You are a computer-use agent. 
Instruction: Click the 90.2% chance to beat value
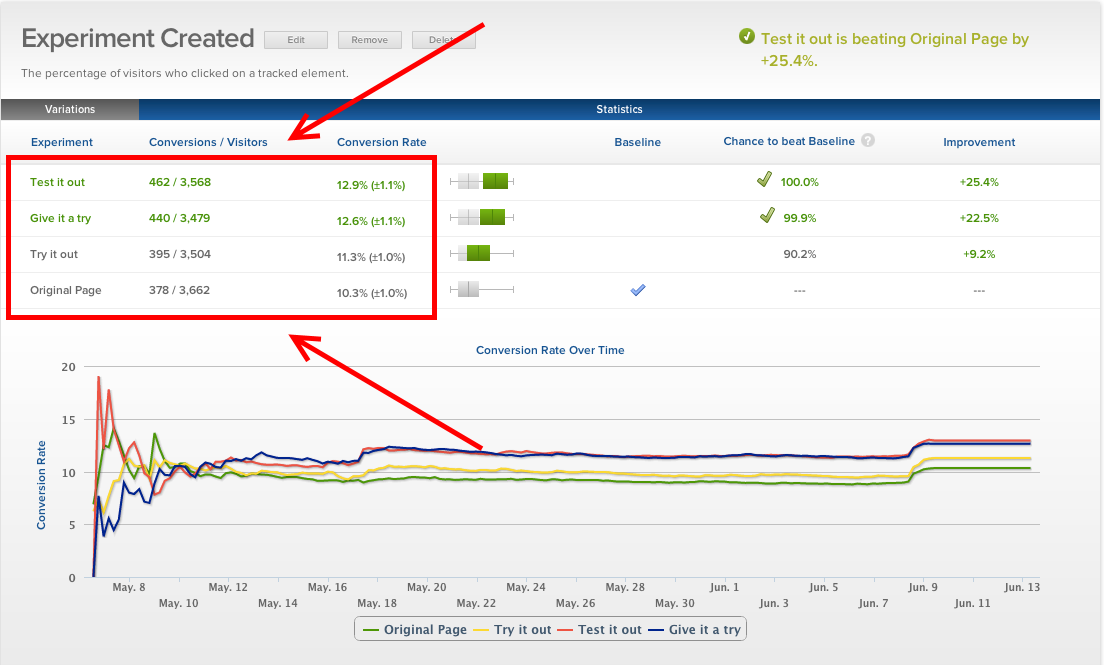tap(800, 254)
